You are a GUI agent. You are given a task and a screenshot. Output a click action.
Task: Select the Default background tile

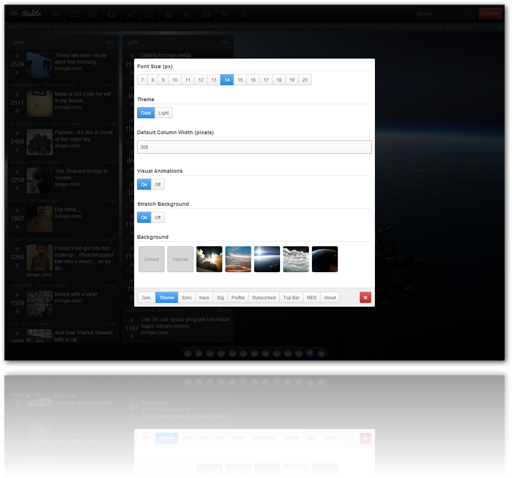[151, 259]
